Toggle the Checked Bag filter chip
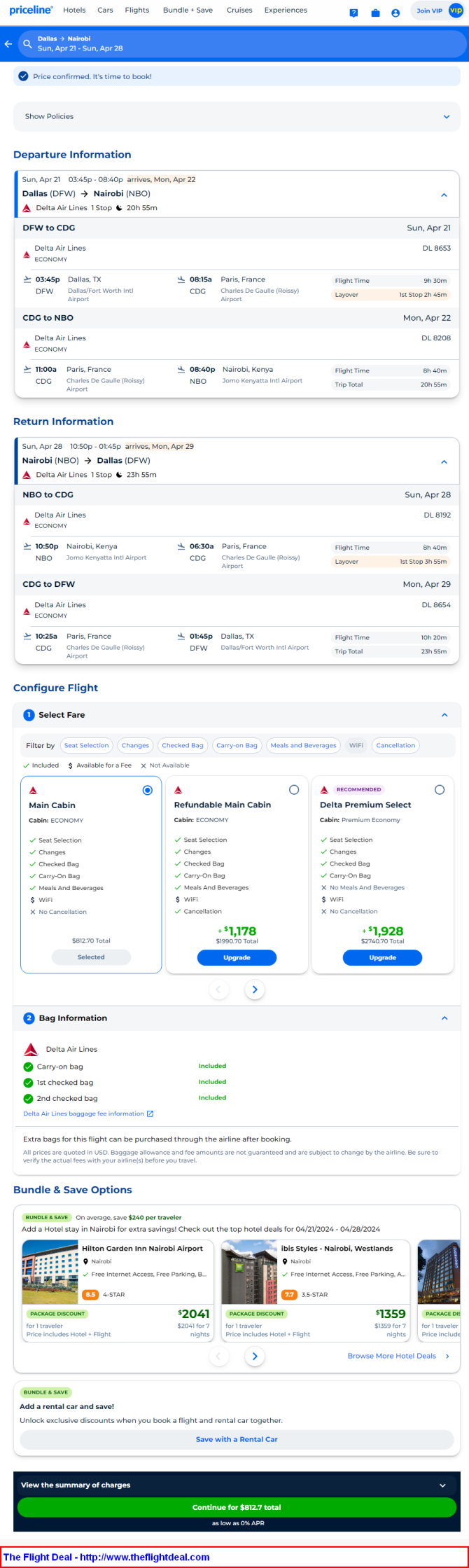Screen dimensions: 469x1568 [x=183, y=745]
